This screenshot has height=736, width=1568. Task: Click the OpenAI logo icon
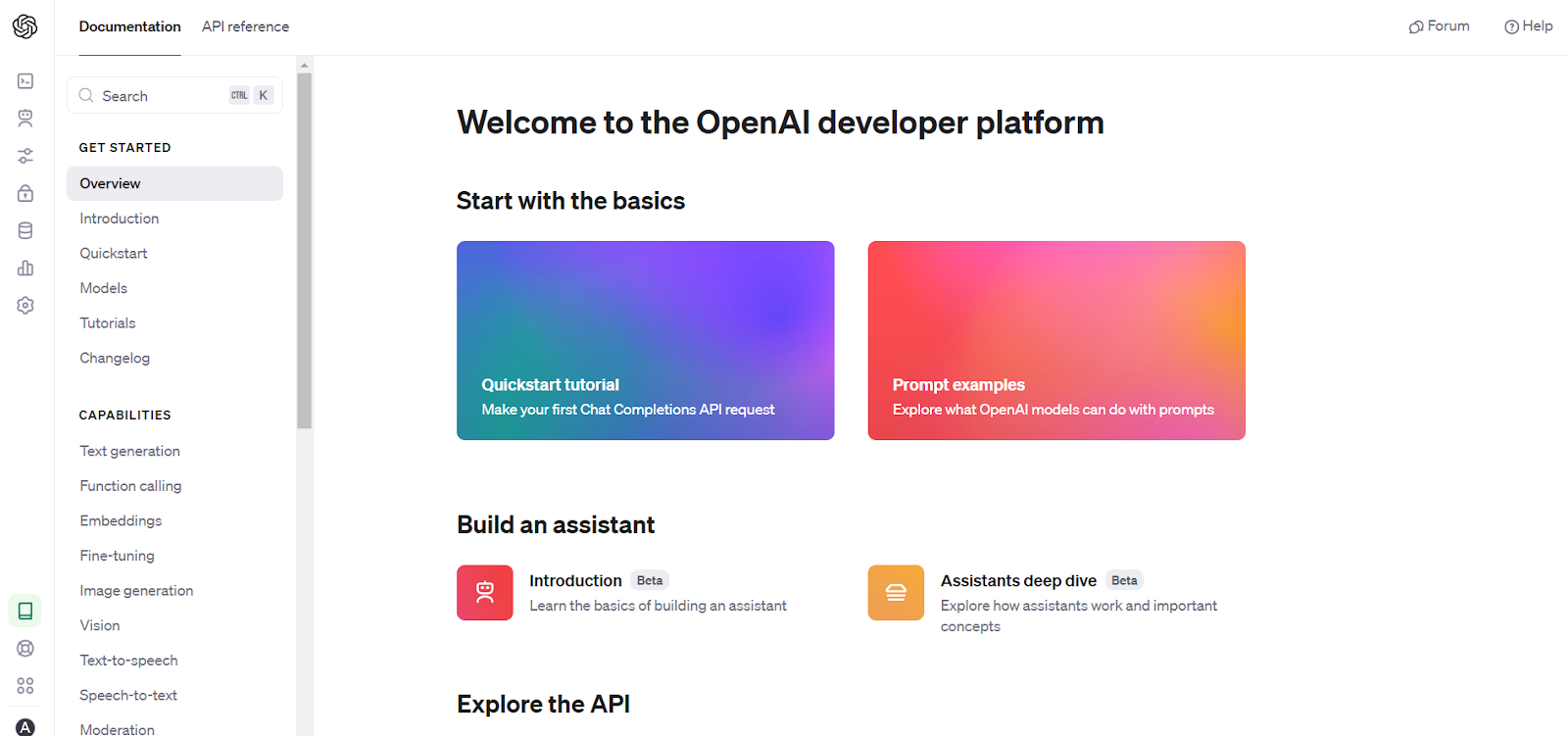coord(25,26)
